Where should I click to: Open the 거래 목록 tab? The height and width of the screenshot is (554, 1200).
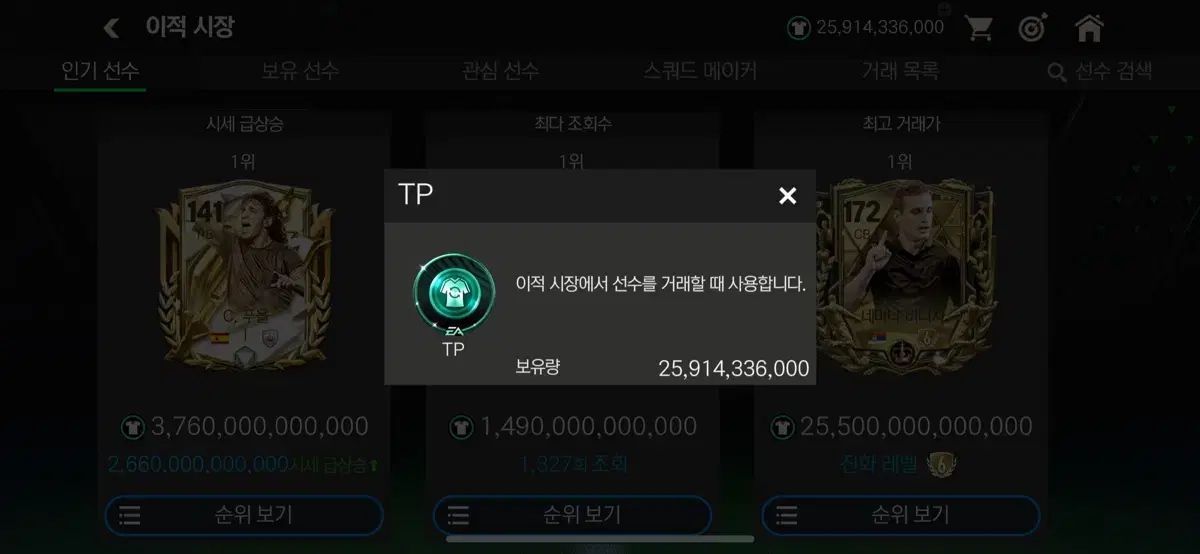tap(900, 71)
